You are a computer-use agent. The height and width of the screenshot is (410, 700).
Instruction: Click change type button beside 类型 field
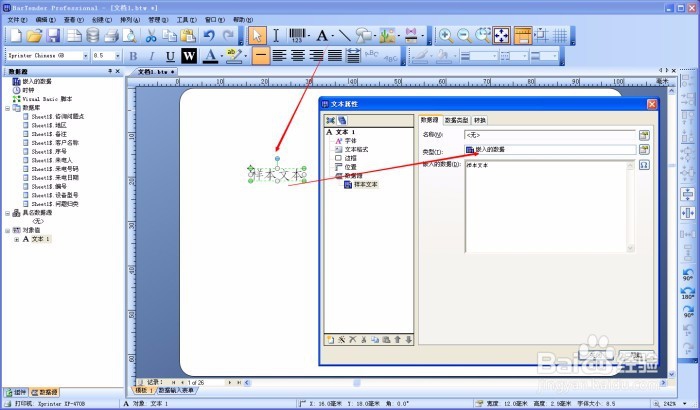point(644,150)
